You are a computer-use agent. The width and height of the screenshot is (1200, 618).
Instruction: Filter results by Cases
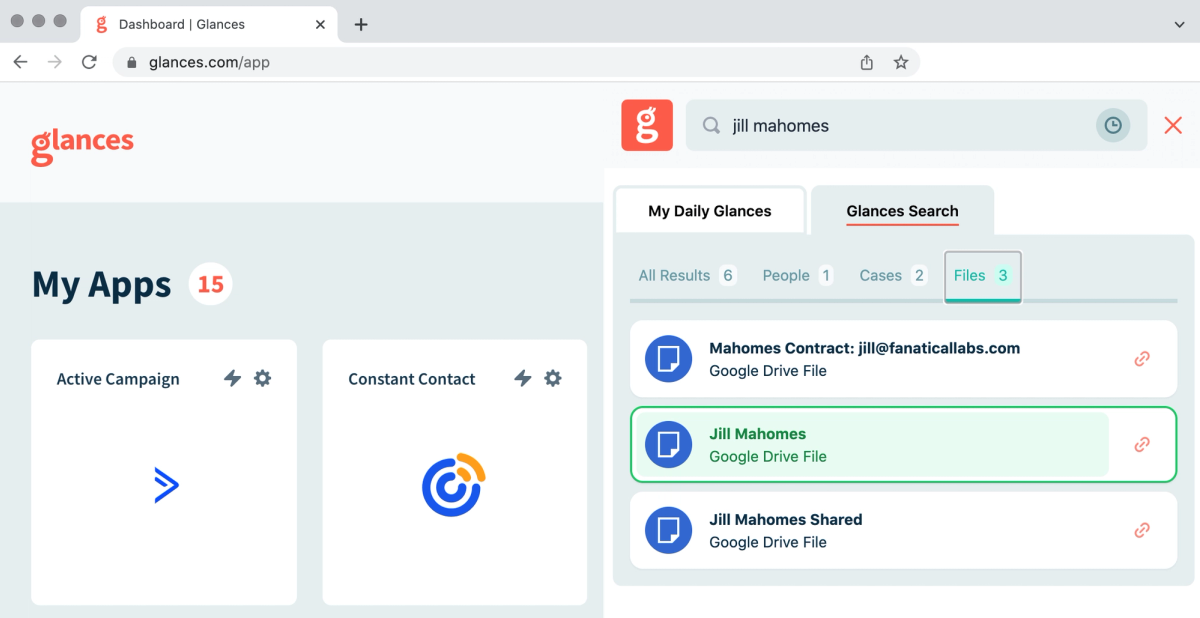click(x=893, y=275)
